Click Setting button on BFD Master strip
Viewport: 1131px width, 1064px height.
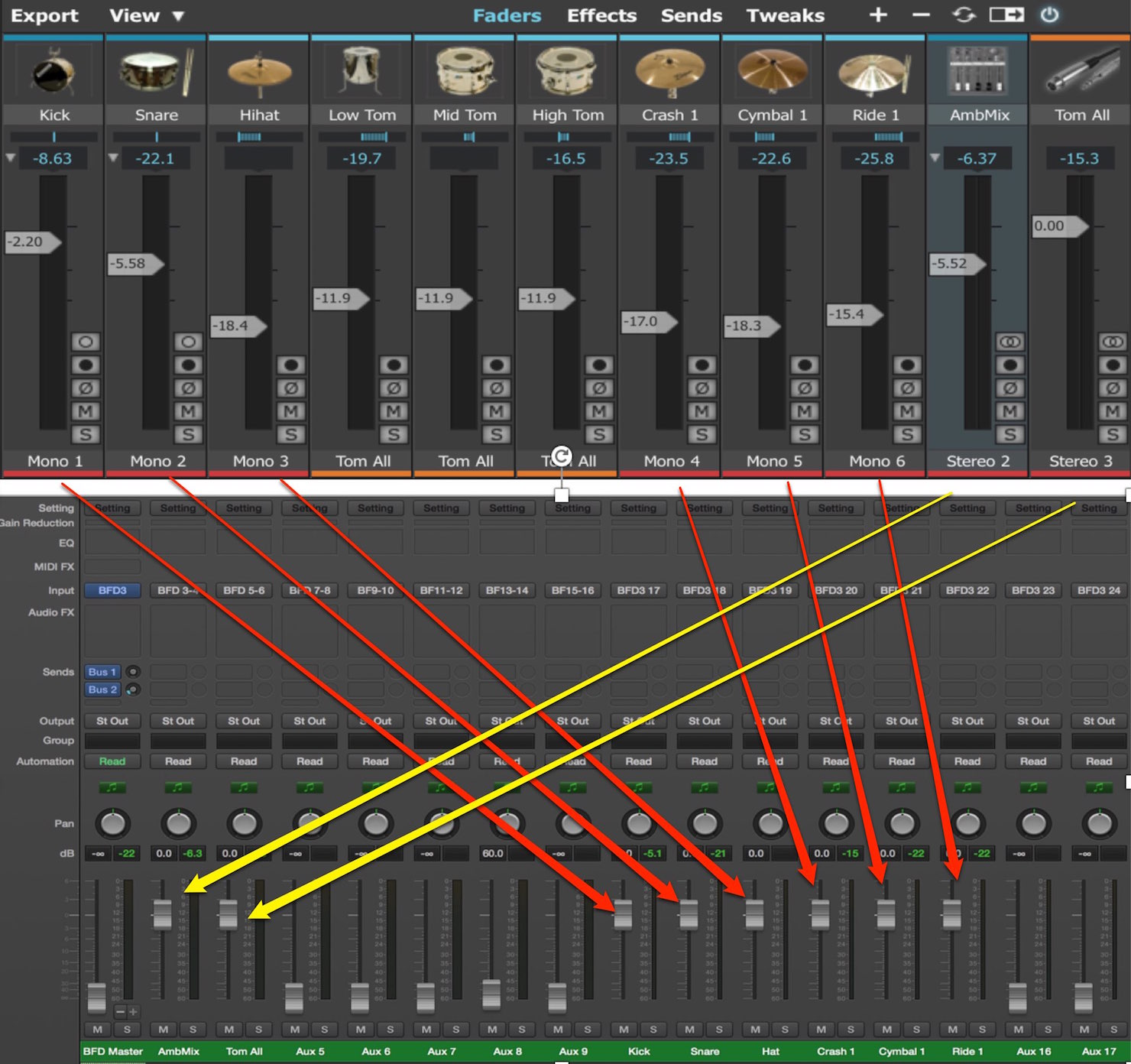[112, 508]
